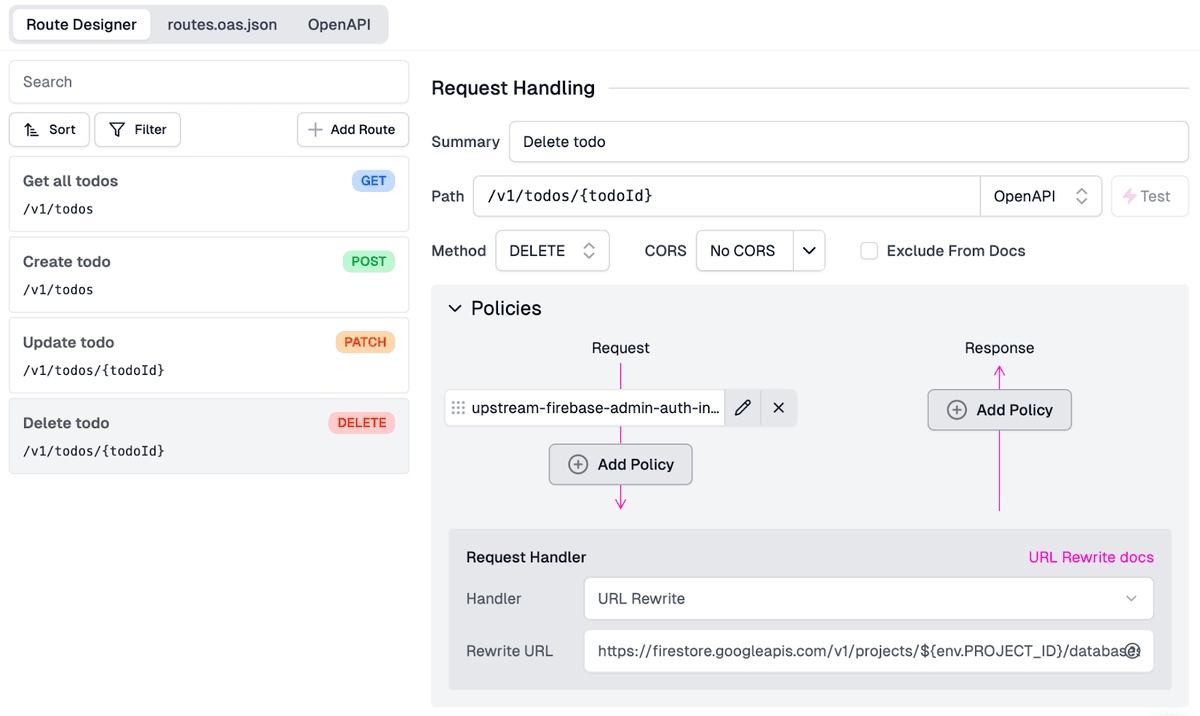Click the @ icon in the Rewrite URL field
1200x716 pixels.
pos(1131,650)
